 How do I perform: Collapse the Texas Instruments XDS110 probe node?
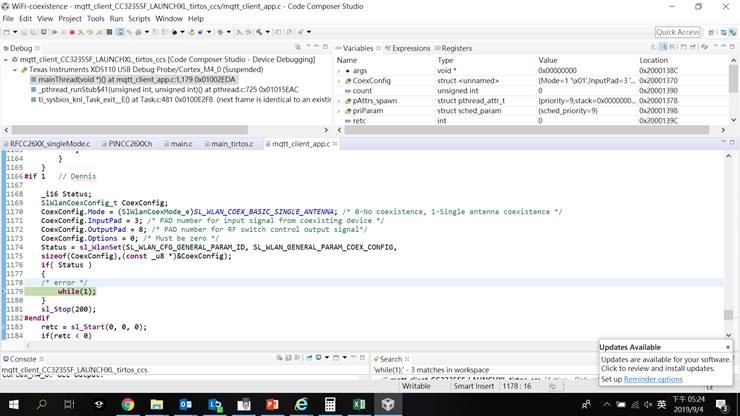click(x=15, y=69)
